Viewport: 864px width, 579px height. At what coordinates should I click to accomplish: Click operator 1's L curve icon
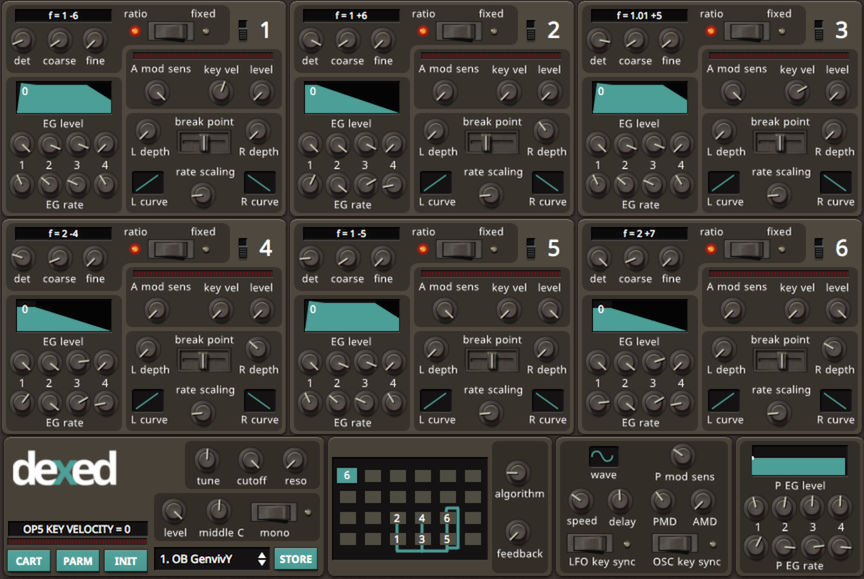point(148,183)
